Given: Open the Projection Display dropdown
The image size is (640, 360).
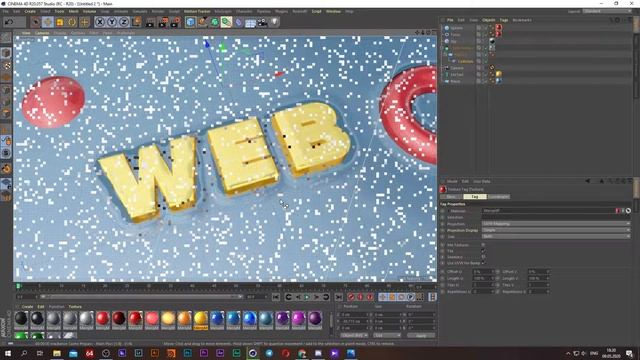Looking at the screenshot, I should point(556,230).
